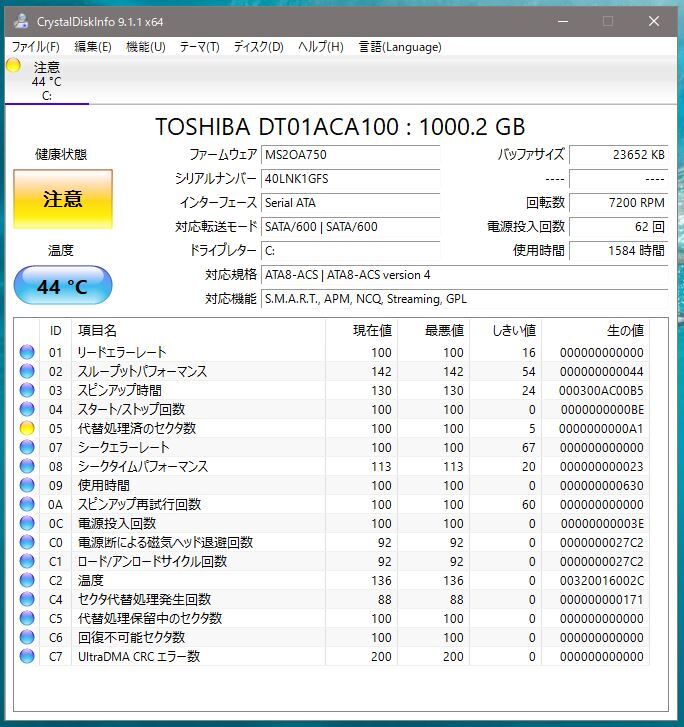Click the features field S.M.A.R.T., APM, NCQ
684x727 pixels.
coord(465,299)
